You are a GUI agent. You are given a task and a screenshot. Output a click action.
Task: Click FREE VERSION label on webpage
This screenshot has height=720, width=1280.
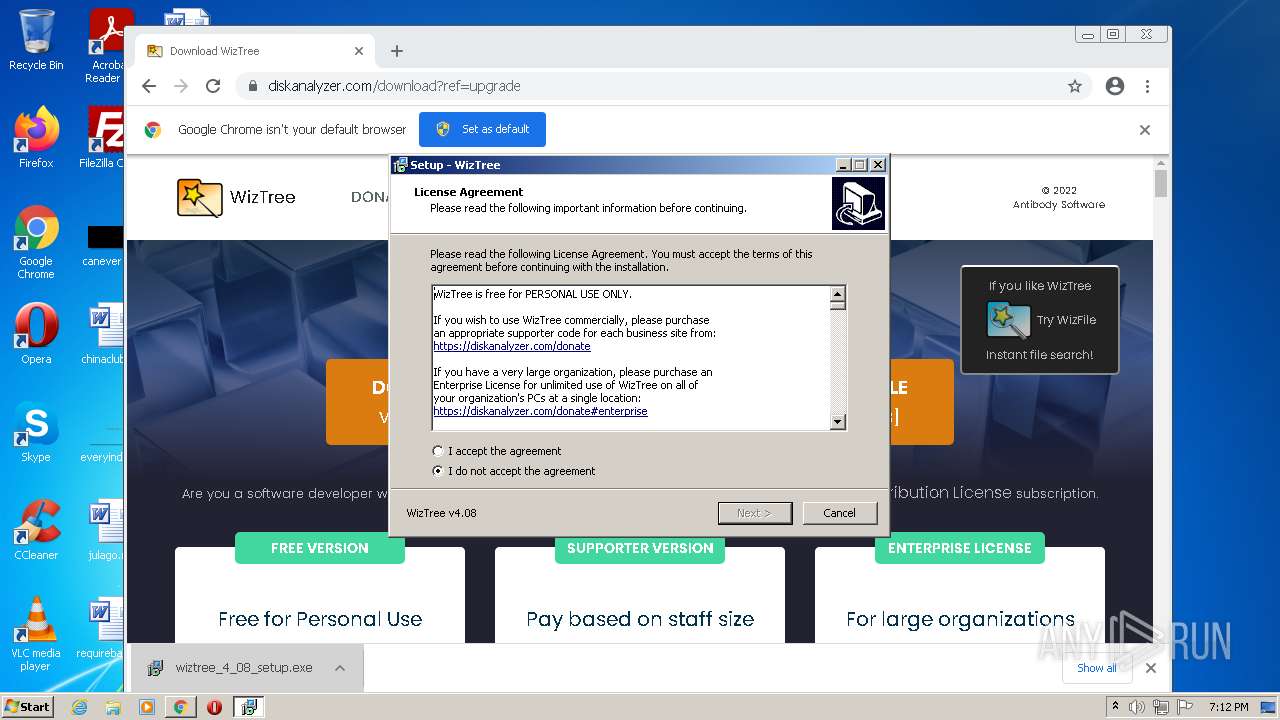pos(320,548)
